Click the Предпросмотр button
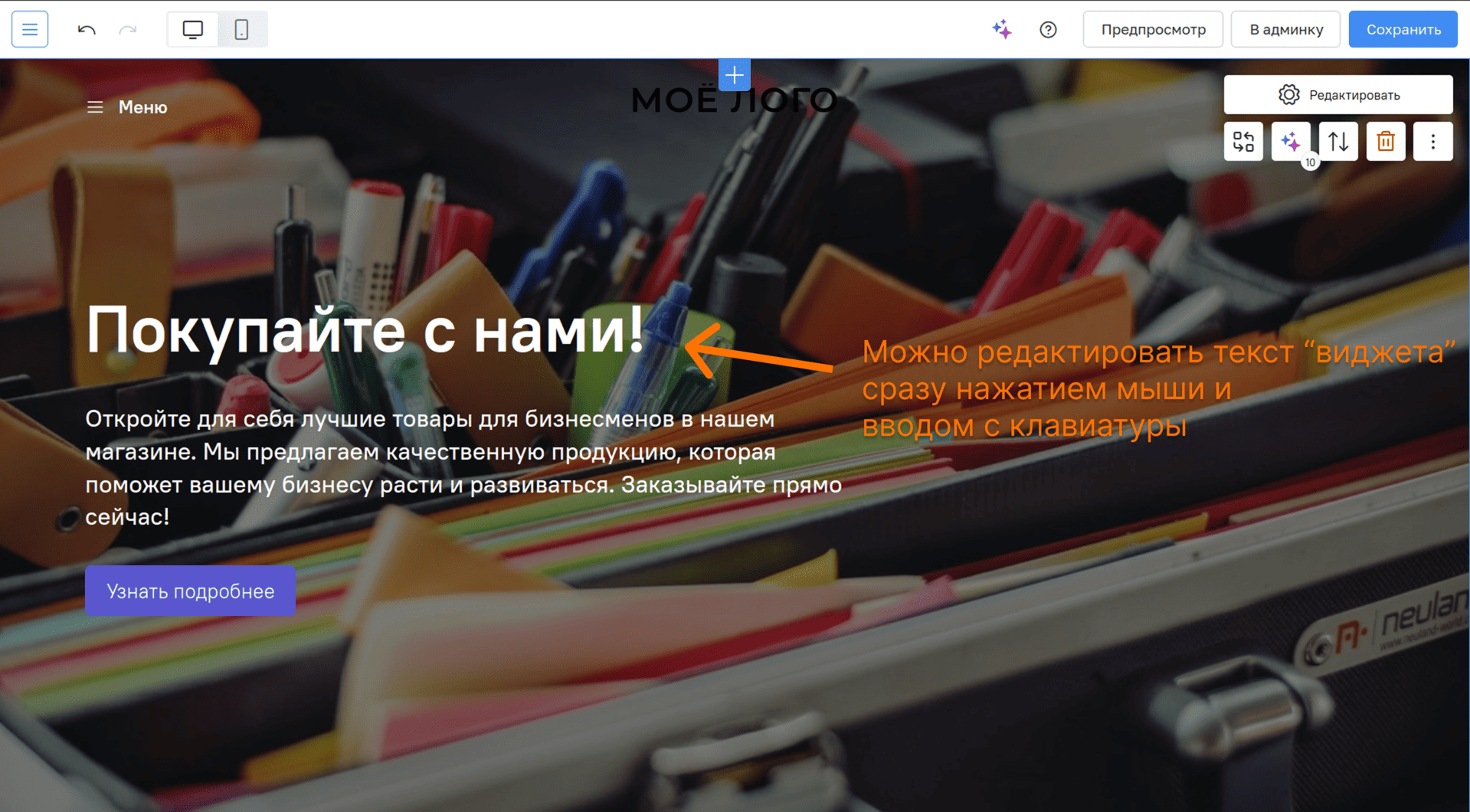The image size is (1470, 812). pyautogui.click(x=1153, y=29)
